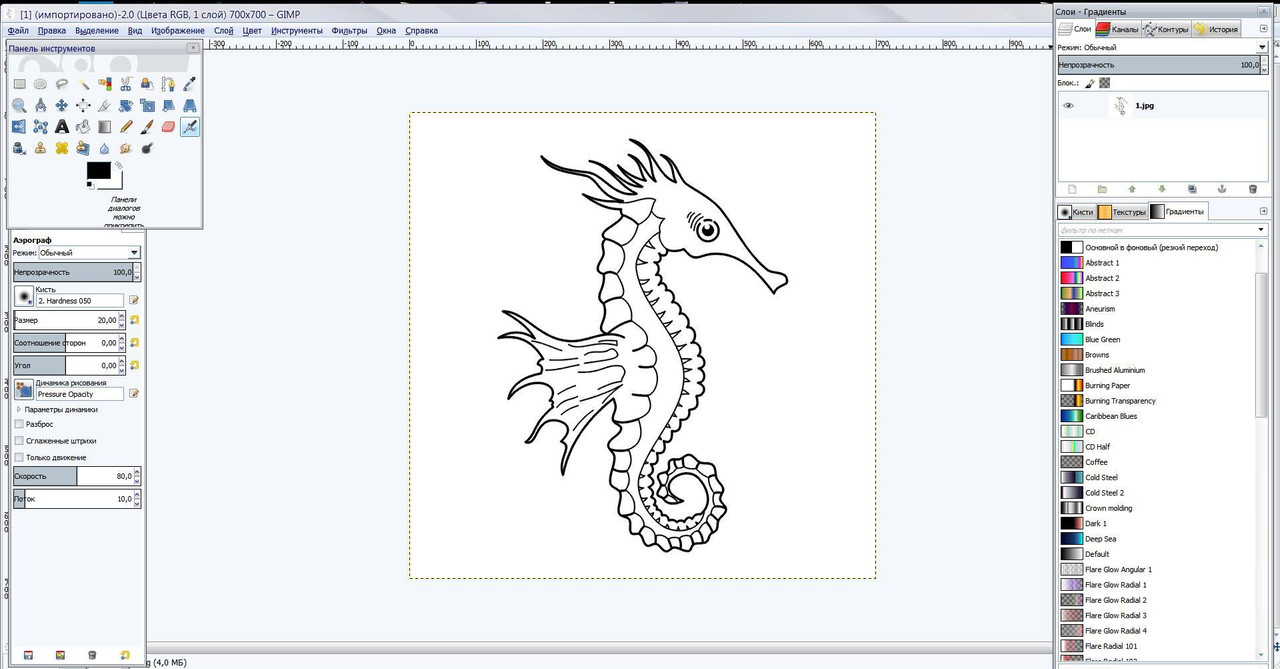Select the Ink tool
The height and width of the screenshot is (669, 1280).
click(19, 148)
